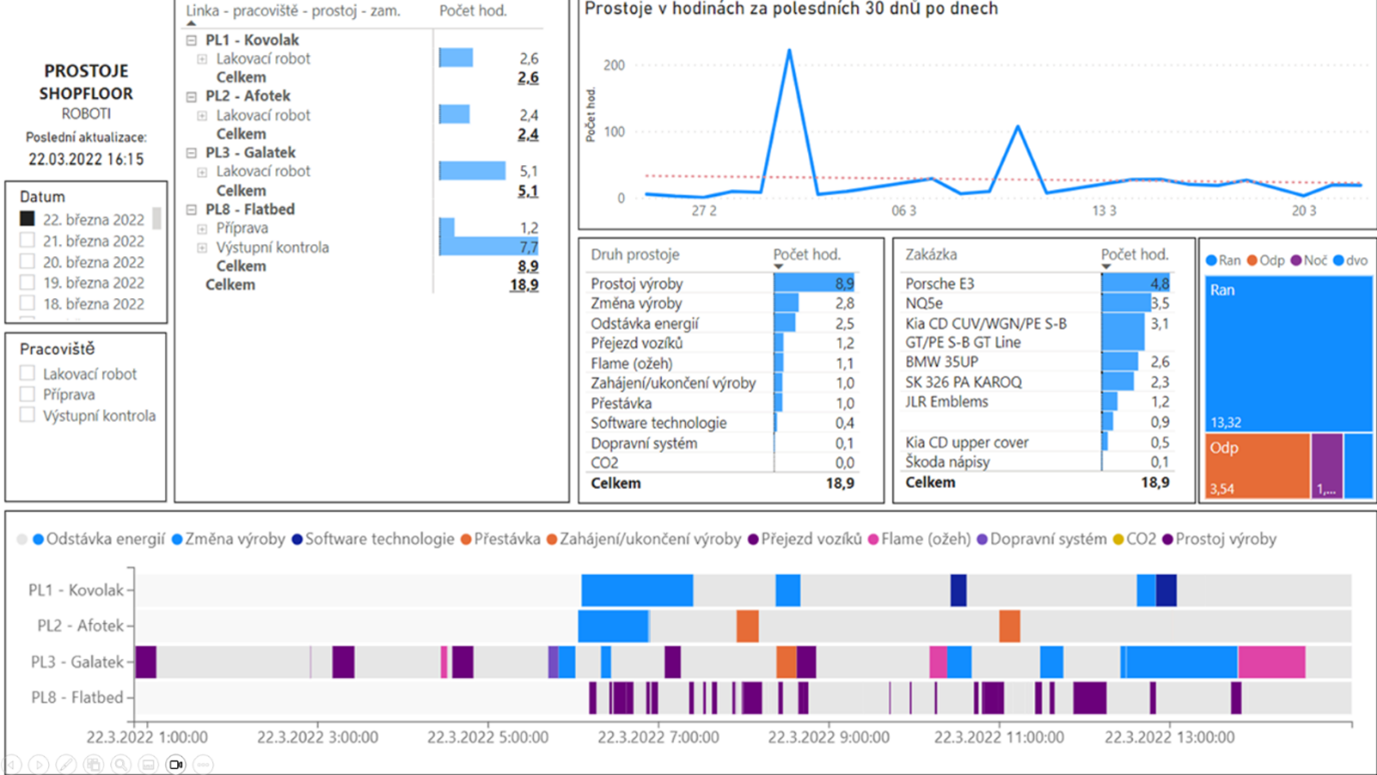Click the next slide arrow icon
Viewport: 1377px width, 775px height.
click(39, 764)
